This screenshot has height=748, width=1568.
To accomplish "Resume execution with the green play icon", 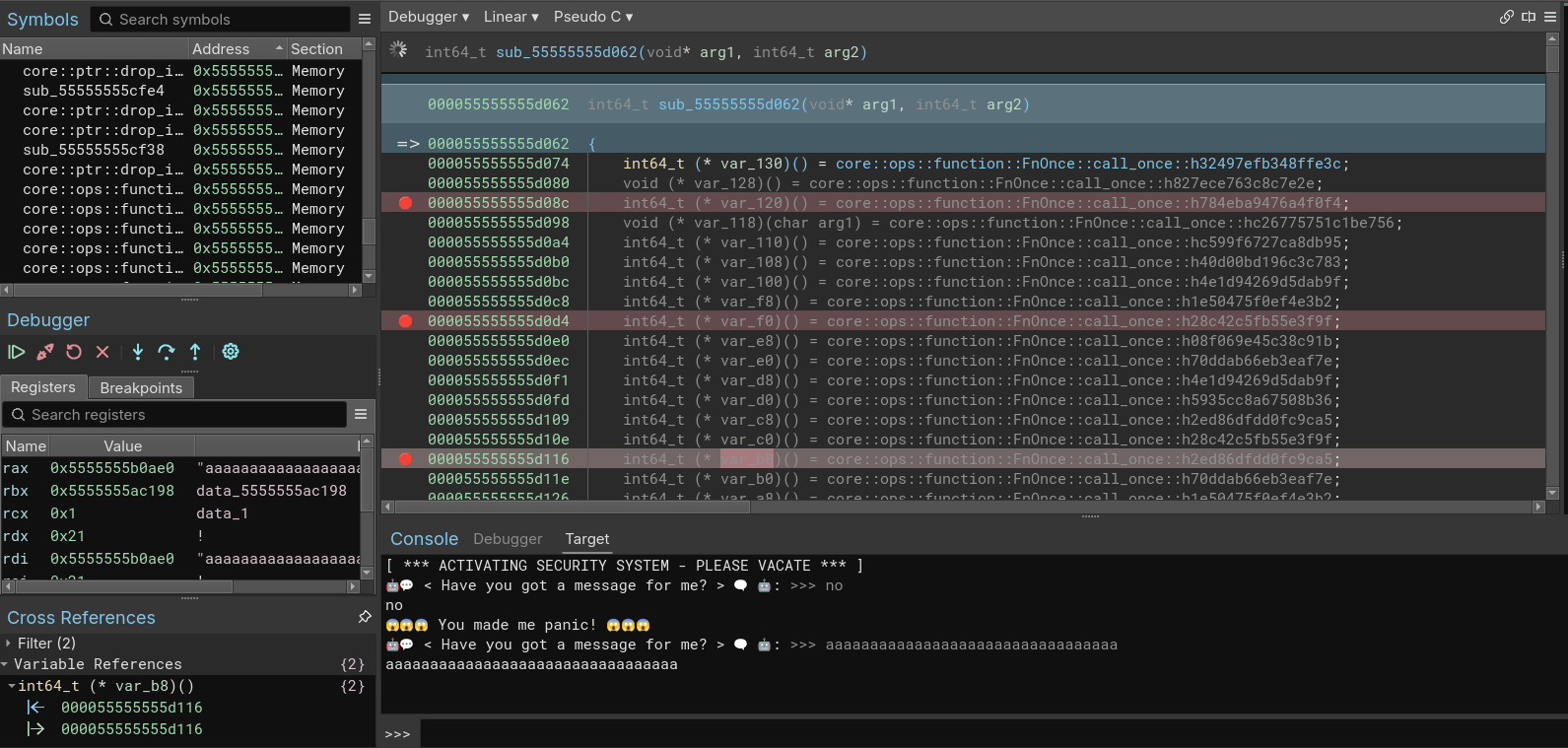I will (x=17, y=352).
